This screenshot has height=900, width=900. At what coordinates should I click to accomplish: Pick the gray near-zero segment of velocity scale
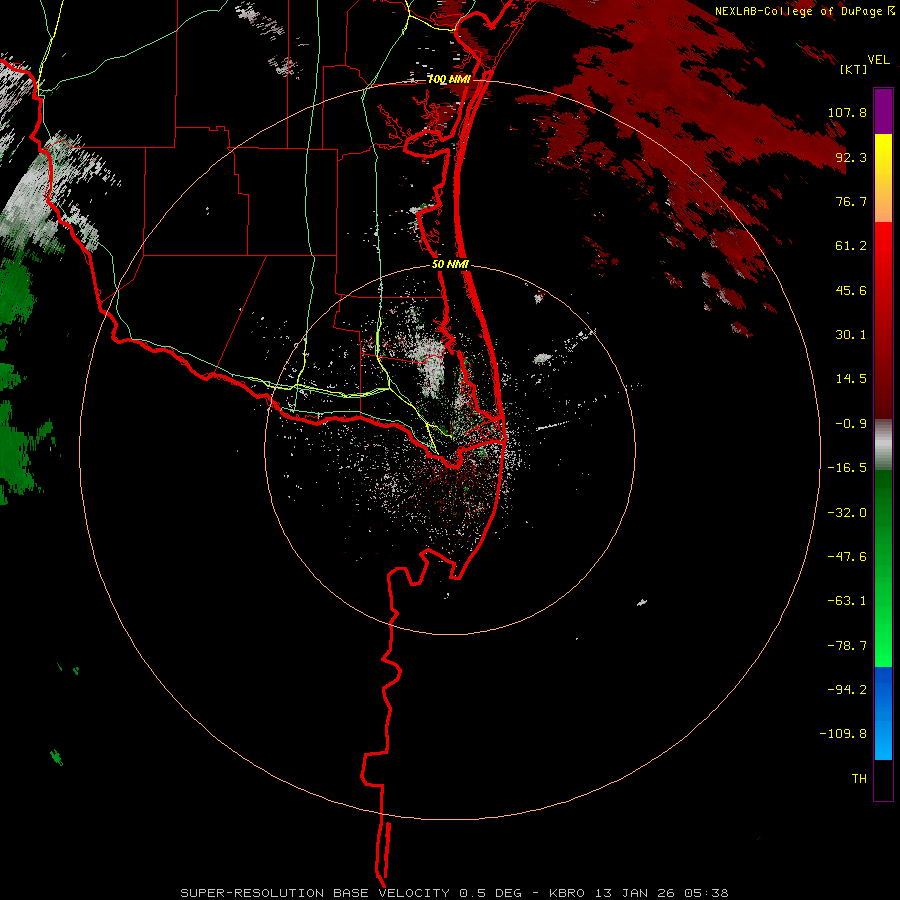click(883, 445)
